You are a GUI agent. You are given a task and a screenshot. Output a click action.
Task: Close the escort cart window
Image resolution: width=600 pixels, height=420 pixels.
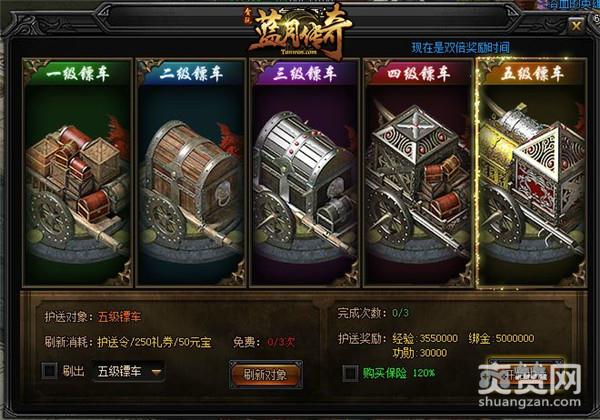point(576,26)
